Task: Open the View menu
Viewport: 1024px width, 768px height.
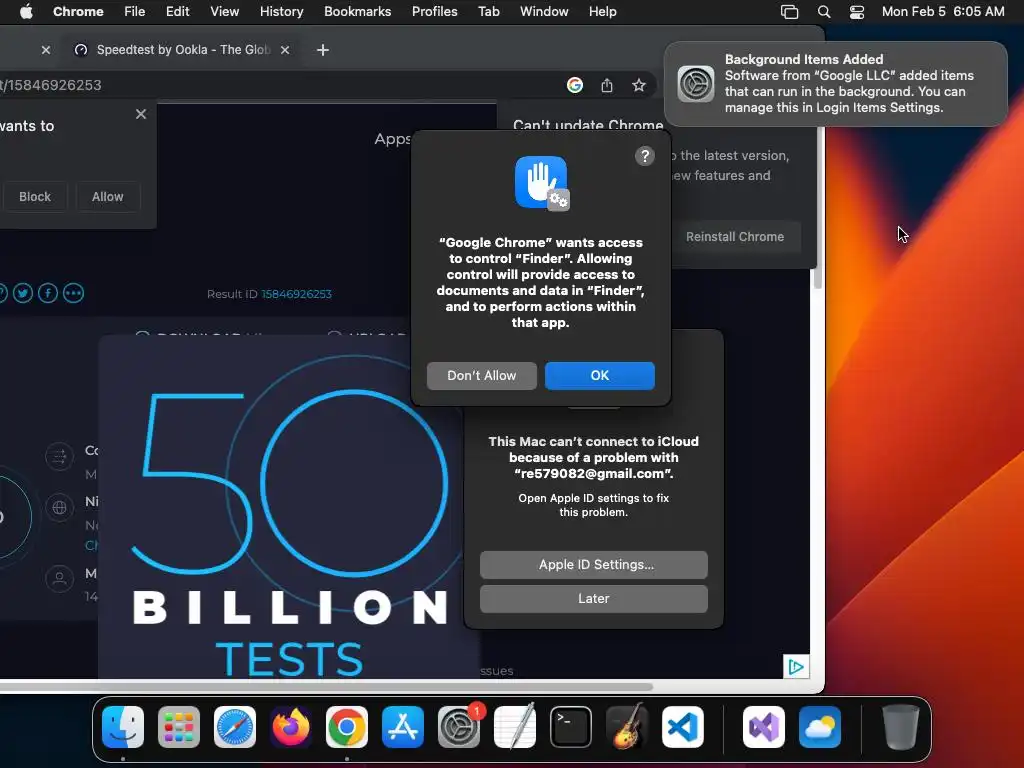Action: pyautogui.click(x=224, y=12)
